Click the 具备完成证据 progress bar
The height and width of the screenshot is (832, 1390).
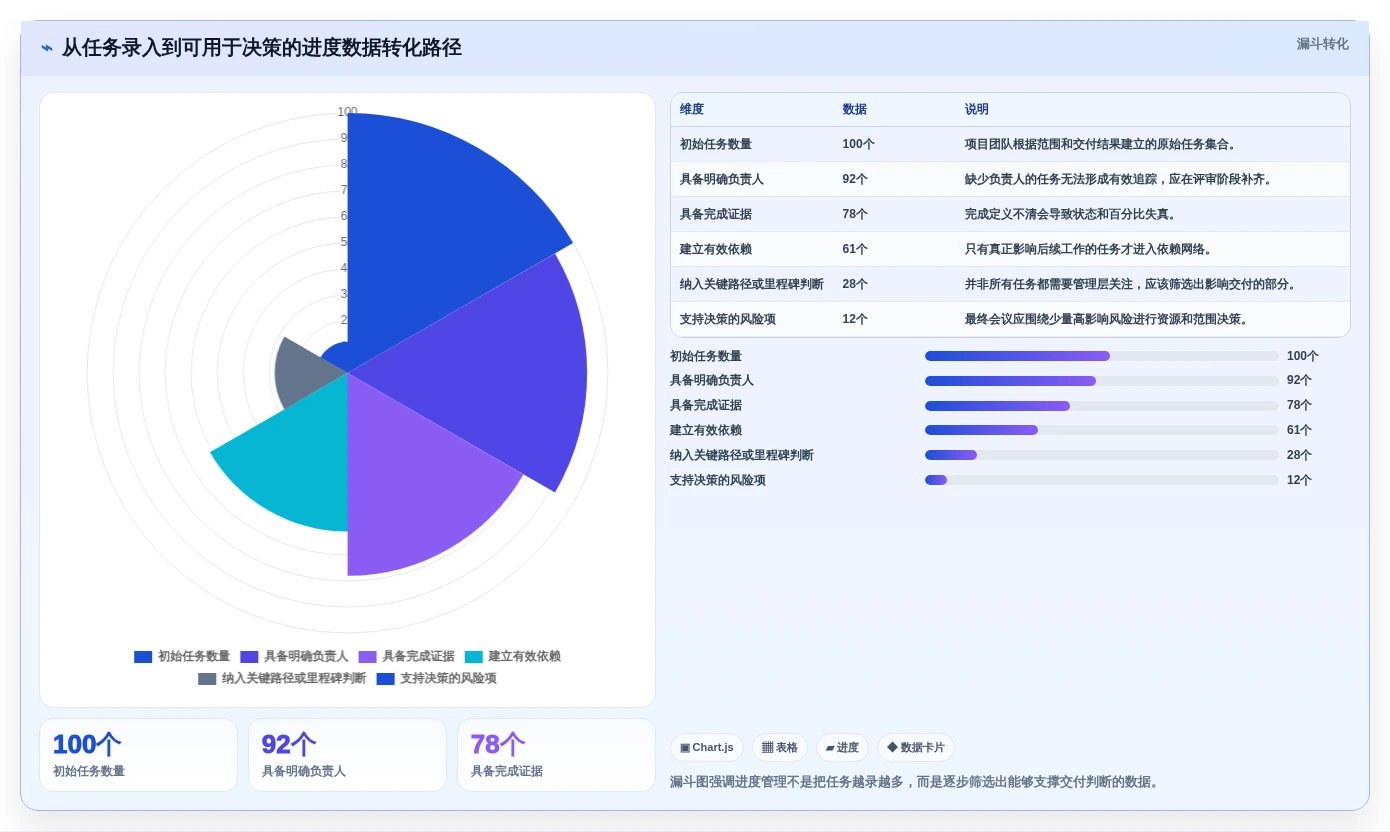(1102, 406)
